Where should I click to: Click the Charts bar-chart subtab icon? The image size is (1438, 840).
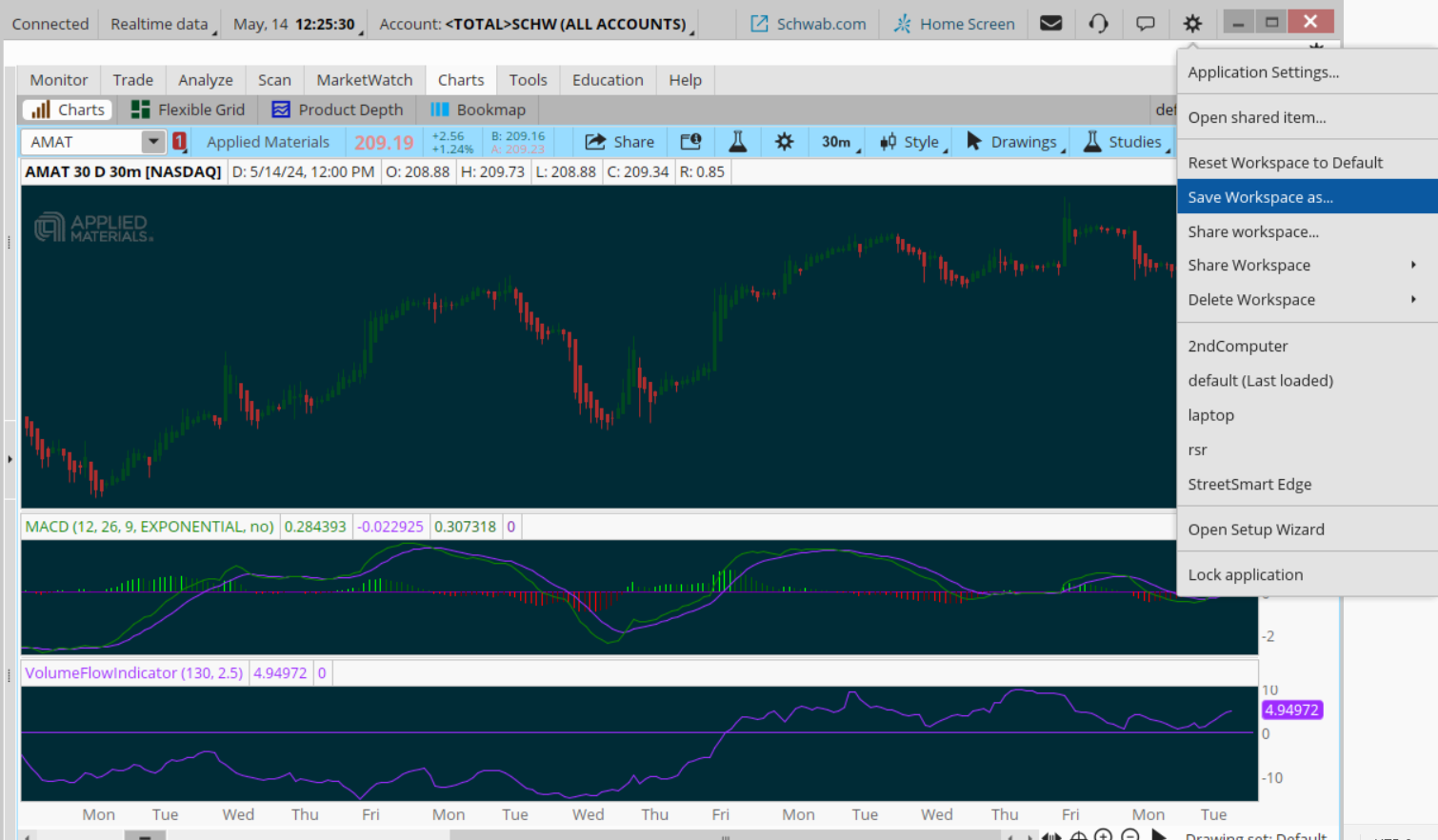pyautogui.click(x=41, y=110)
